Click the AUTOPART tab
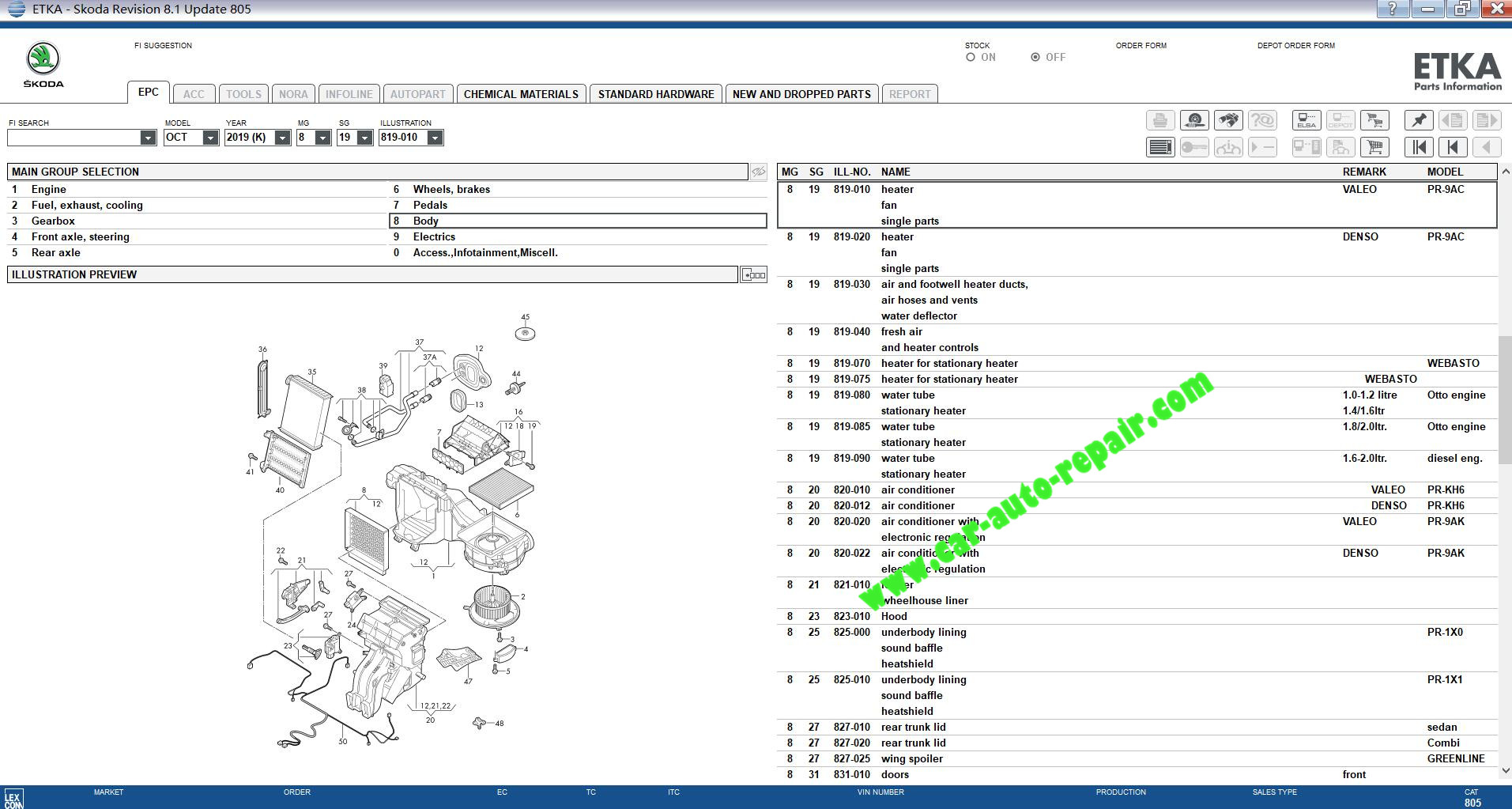 [x=418, y=94]
